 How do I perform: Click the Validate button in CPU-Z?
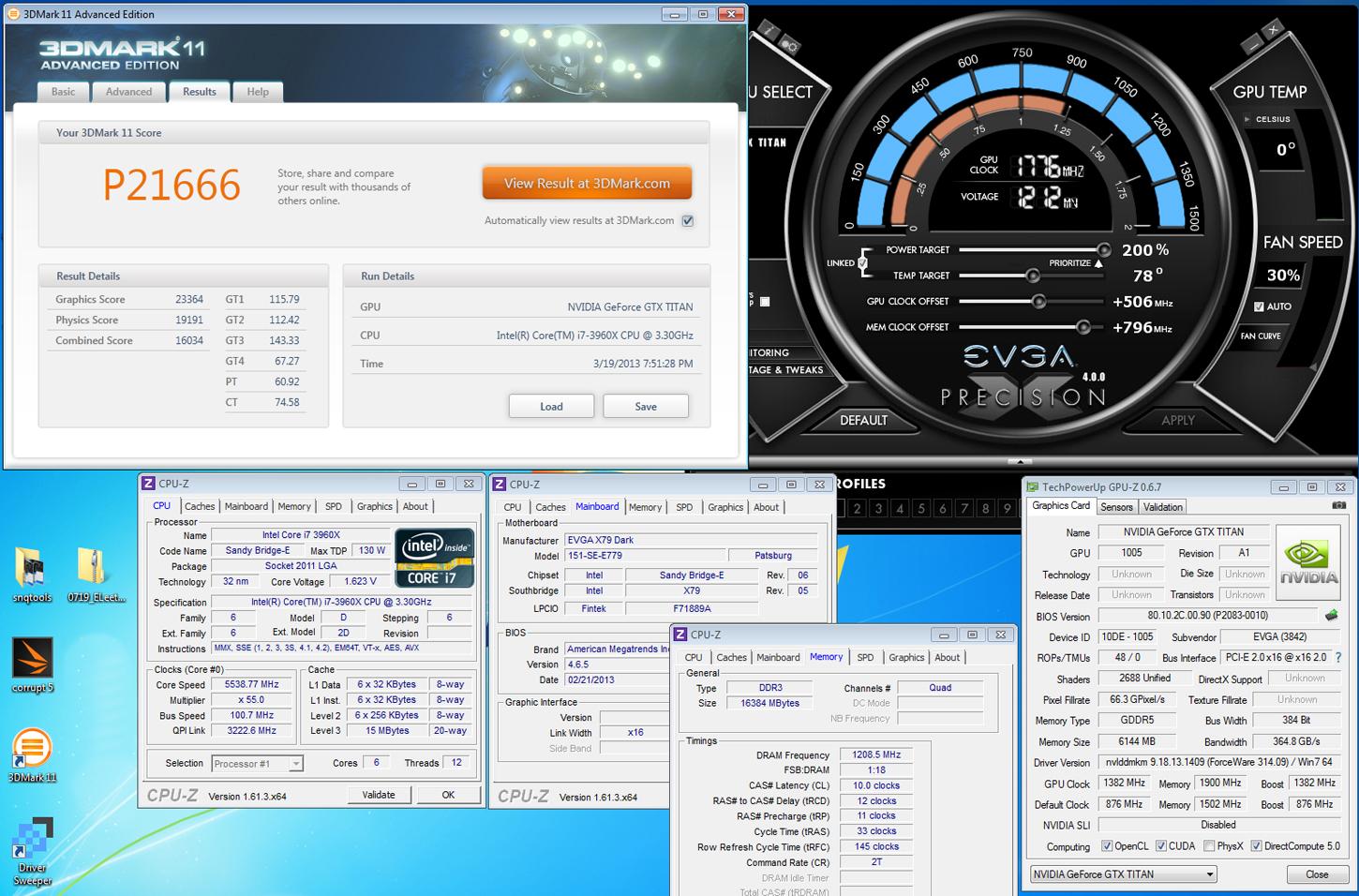pyautogui.click(x=379, y=795)
